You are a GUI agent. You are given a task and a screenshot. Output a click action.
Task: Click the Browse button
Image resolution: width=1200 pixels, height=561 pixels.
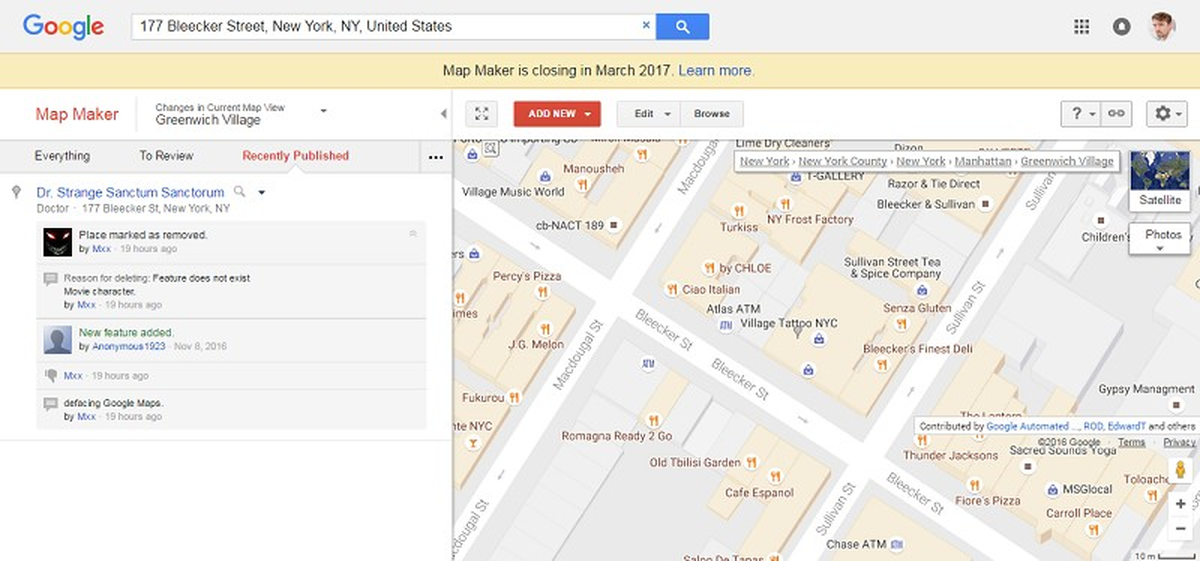pos(712,114)
